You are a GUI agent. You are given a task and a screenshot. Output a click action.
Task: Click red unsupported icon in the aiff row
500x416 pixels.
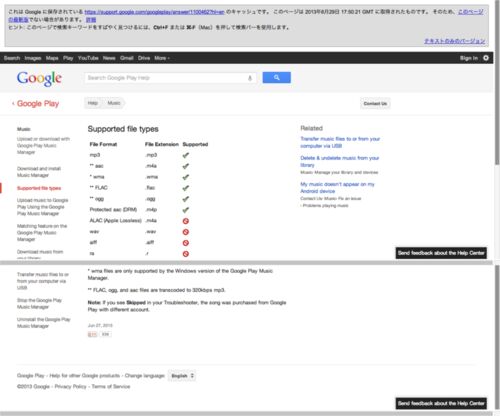point(186,243)
